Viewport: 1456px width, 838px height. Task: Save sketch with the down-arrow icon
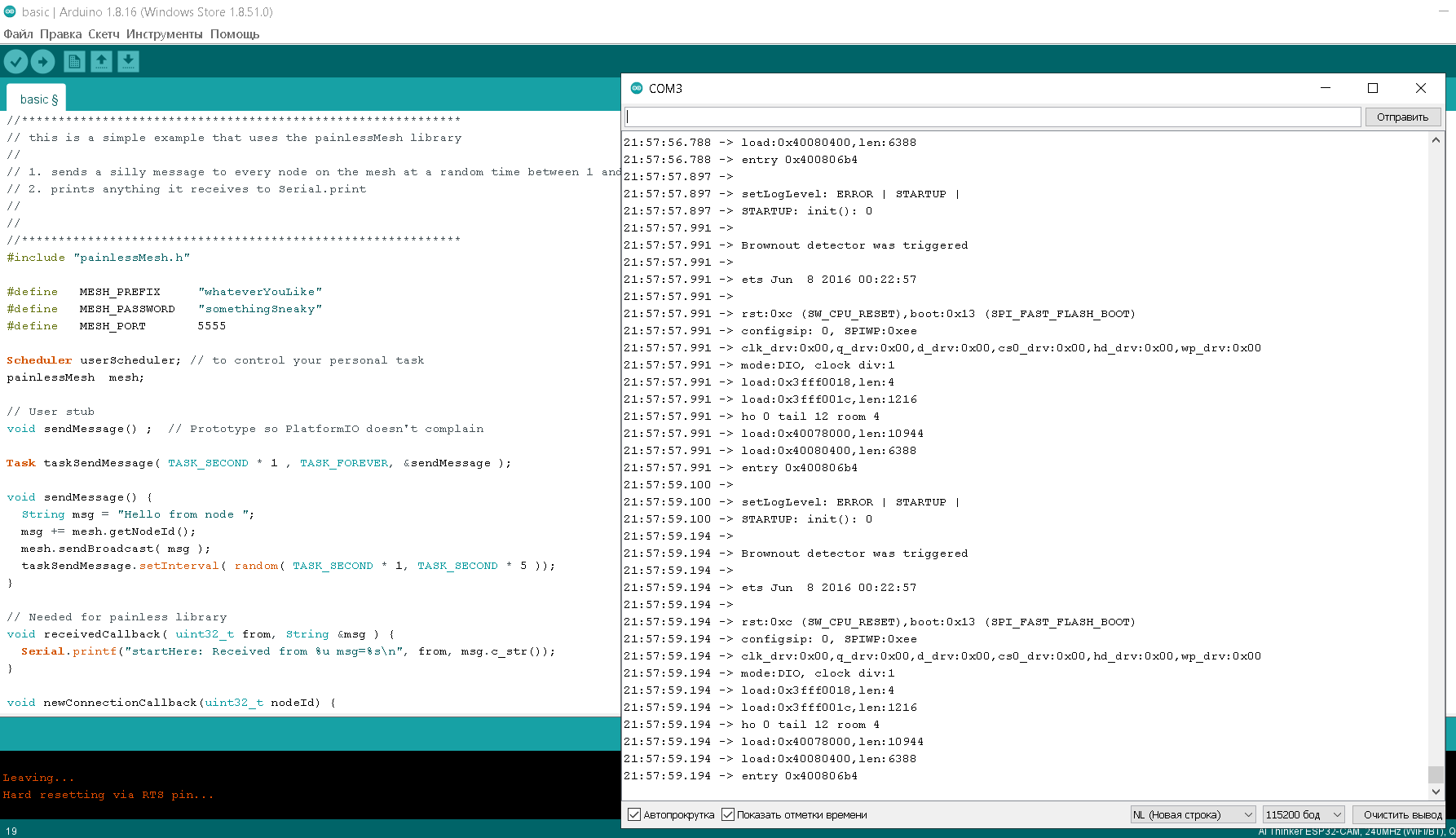128,61
